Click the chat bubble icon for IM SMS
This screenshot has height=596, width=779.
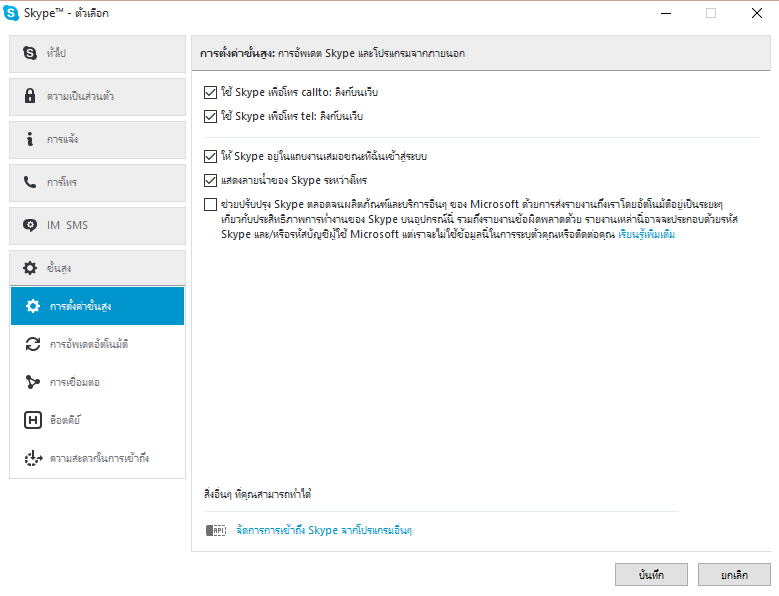30,225
